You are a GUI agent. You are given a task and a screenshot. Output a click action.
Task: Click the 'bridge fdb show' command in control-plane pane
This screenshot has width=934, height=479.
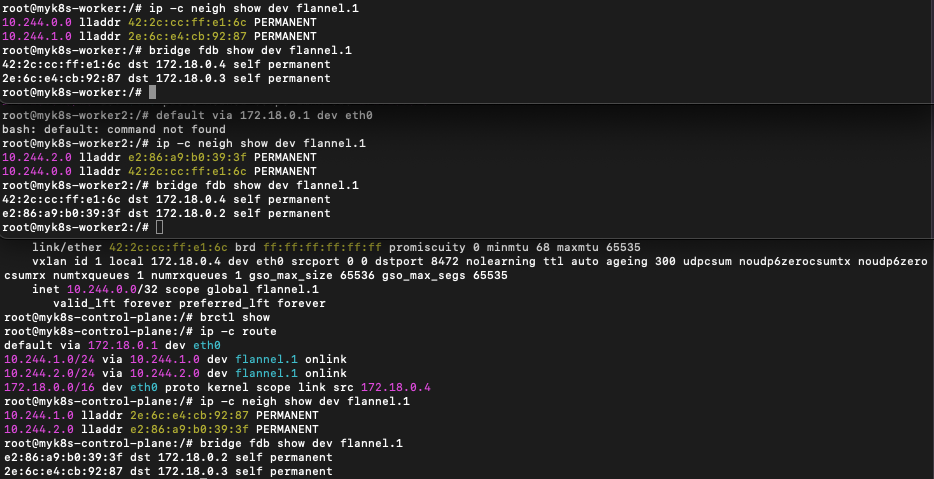coord(301,443)
